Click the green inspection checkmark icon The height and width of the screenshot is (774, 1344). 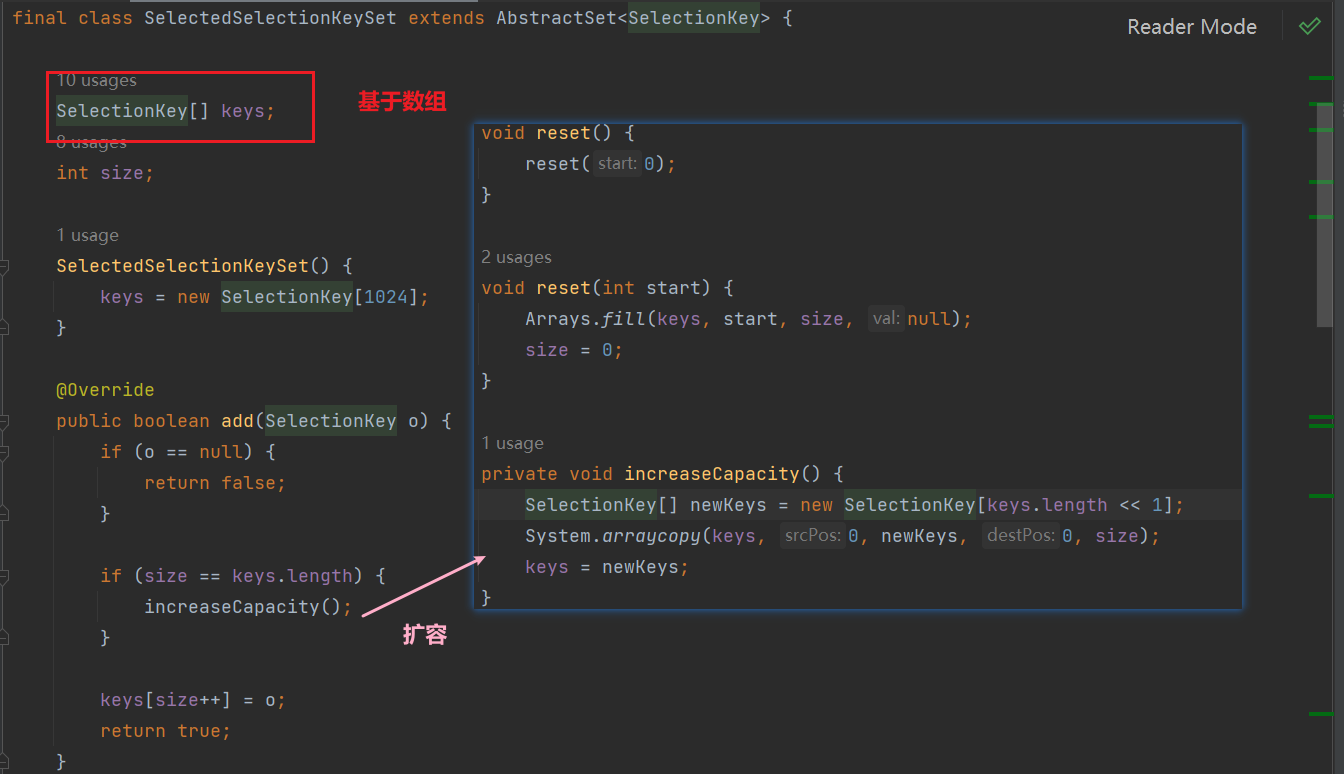click(1309, 27)
